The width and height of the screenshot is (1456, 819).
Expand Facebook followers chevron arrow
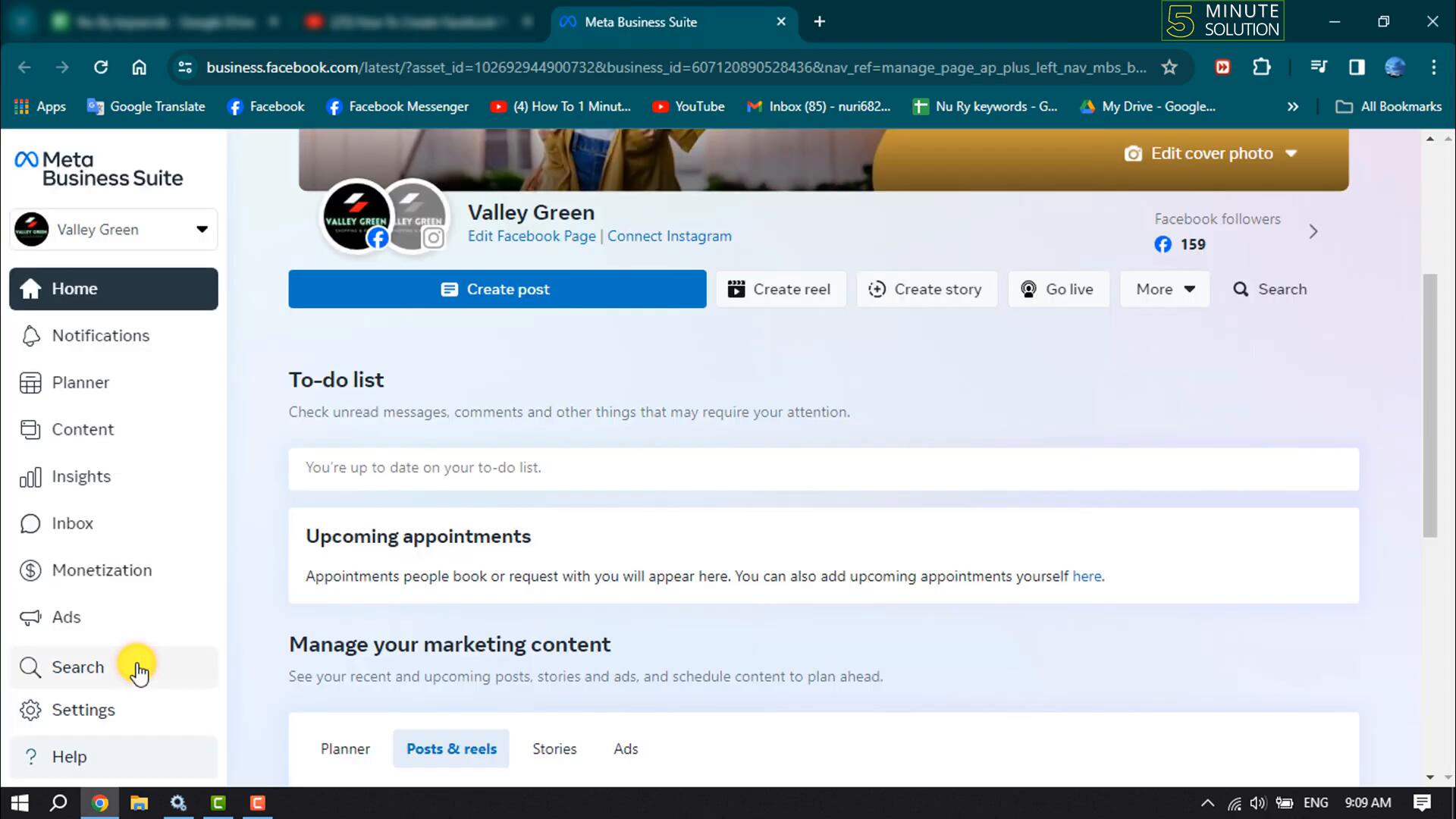tap(1313, 232)
